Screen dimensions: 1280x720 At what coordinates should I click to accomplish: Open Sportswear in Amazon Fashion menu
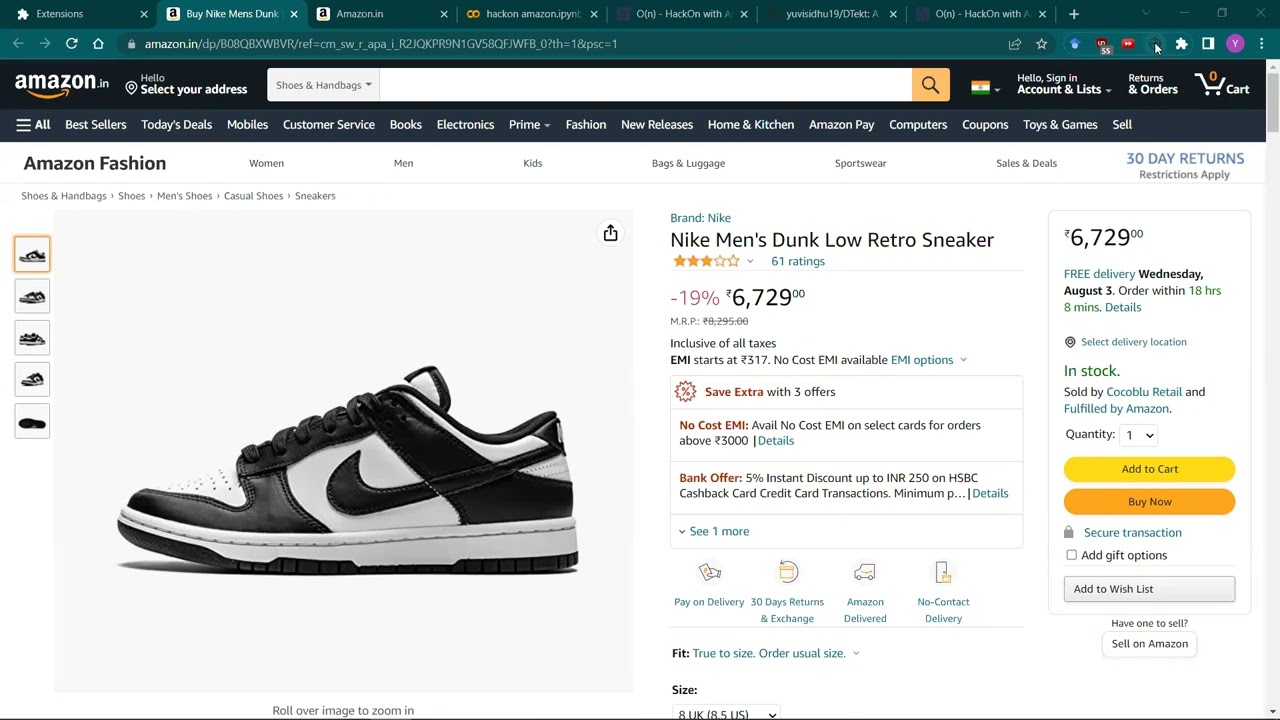[861, 163]
